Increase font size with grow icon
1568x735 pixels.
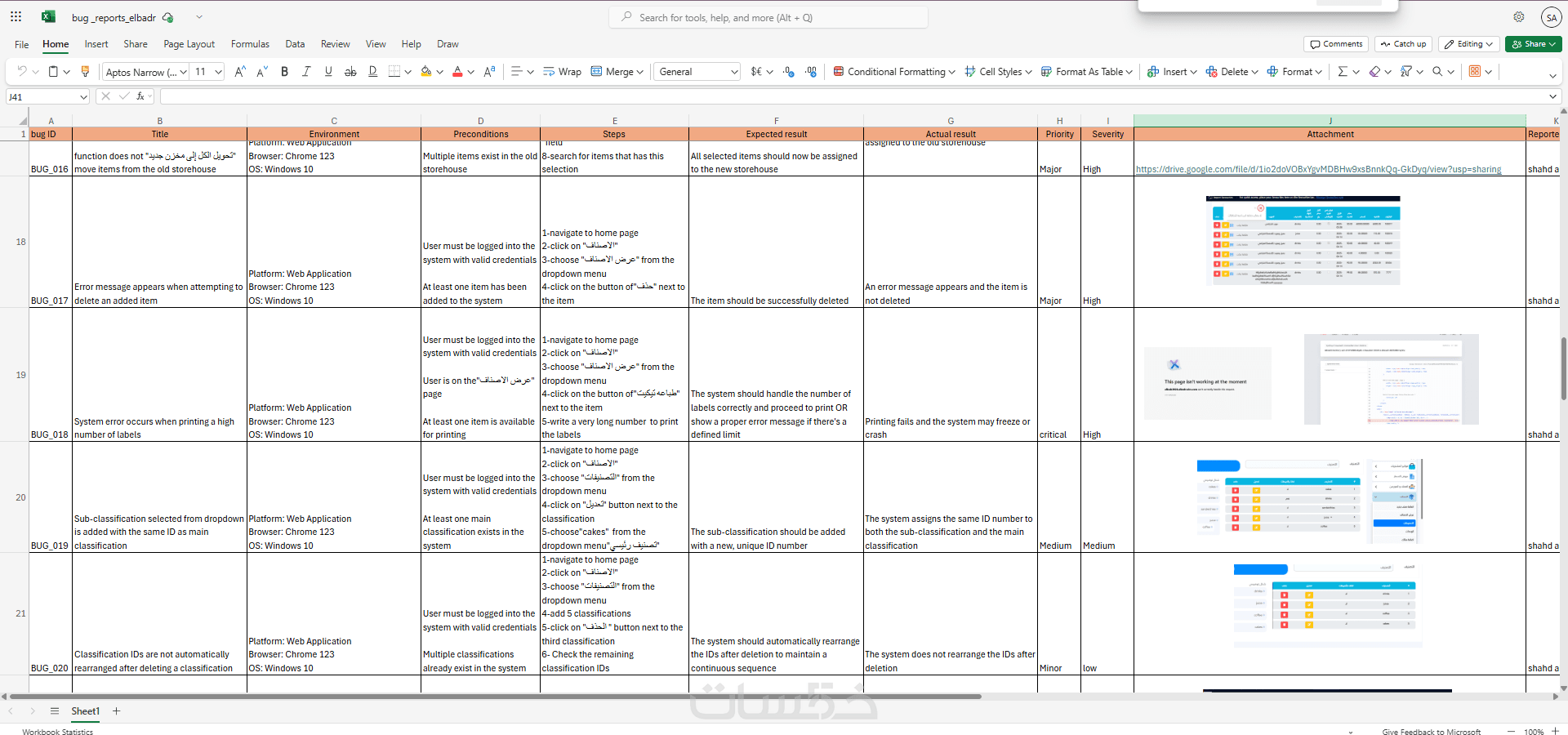pos(240,72)
